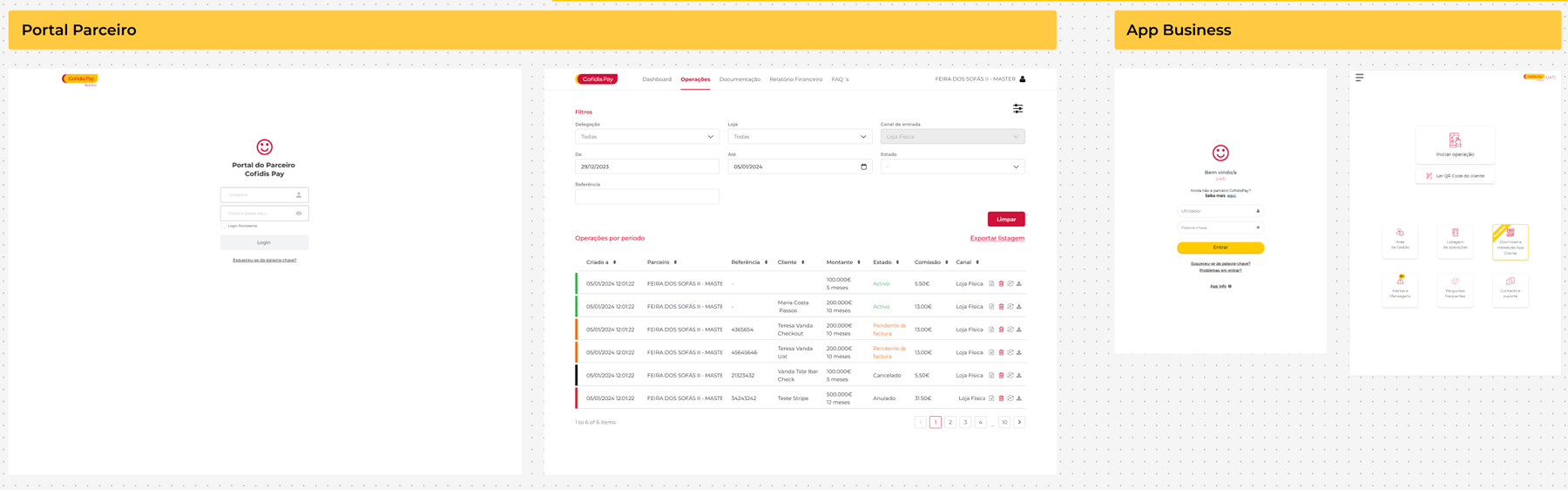Delete the operation with reference 45645646

[x=1001, y=352]
